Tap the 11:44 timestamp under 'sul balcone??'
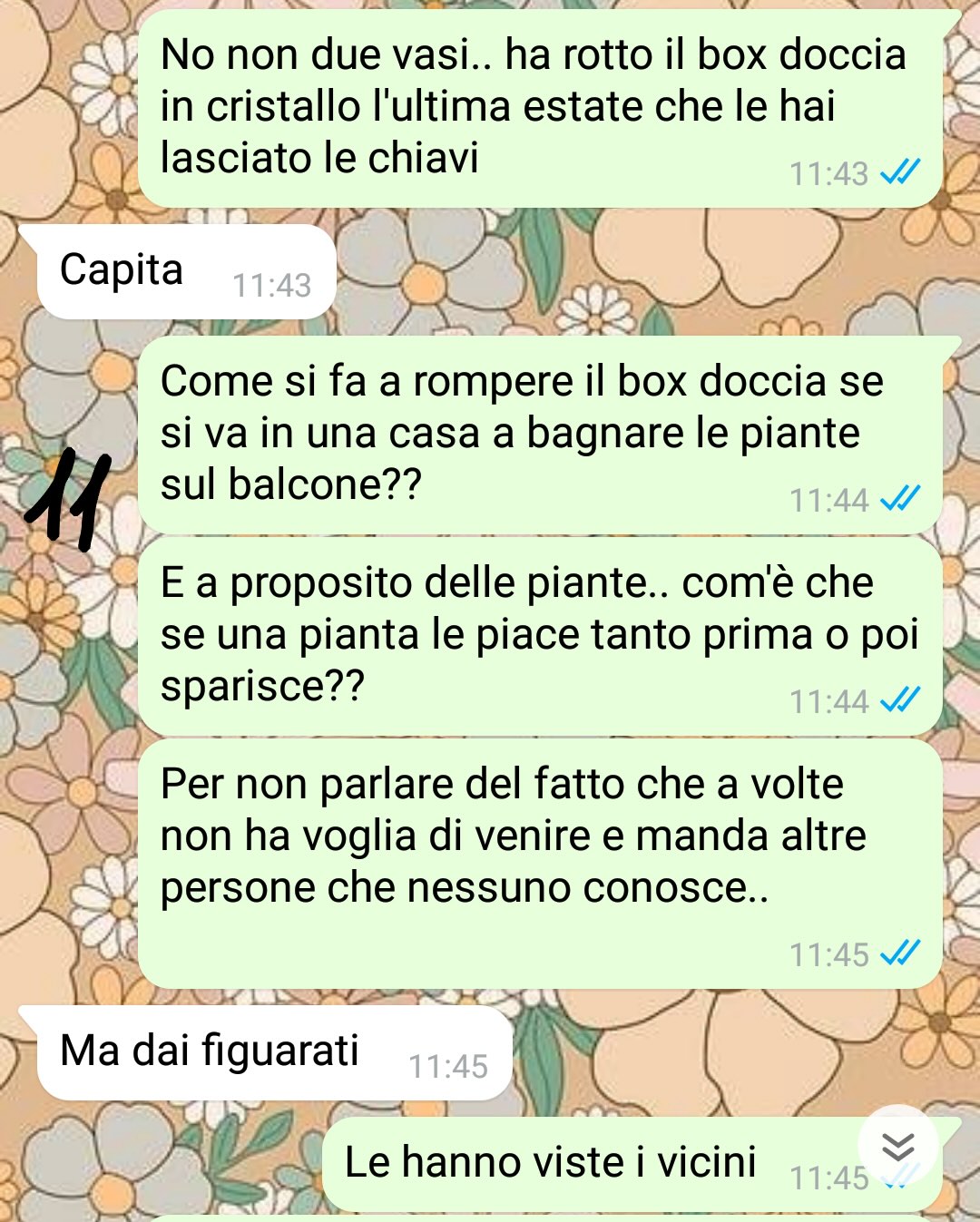Screen dimensions: 980x1222 click(x=828, y=501)
